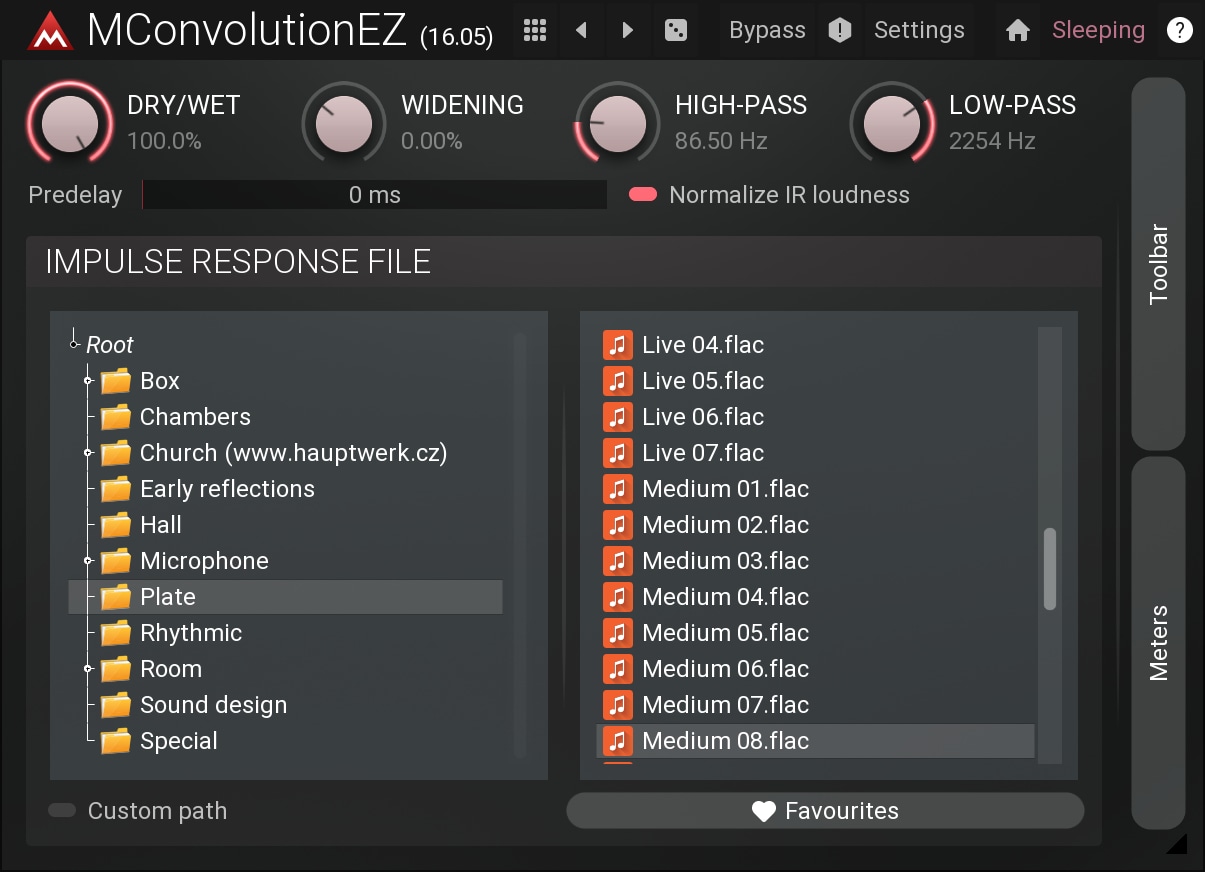Click the Sleeping status label
The height and width of the screenshot is (872, 1205).
click(1098, 30)
